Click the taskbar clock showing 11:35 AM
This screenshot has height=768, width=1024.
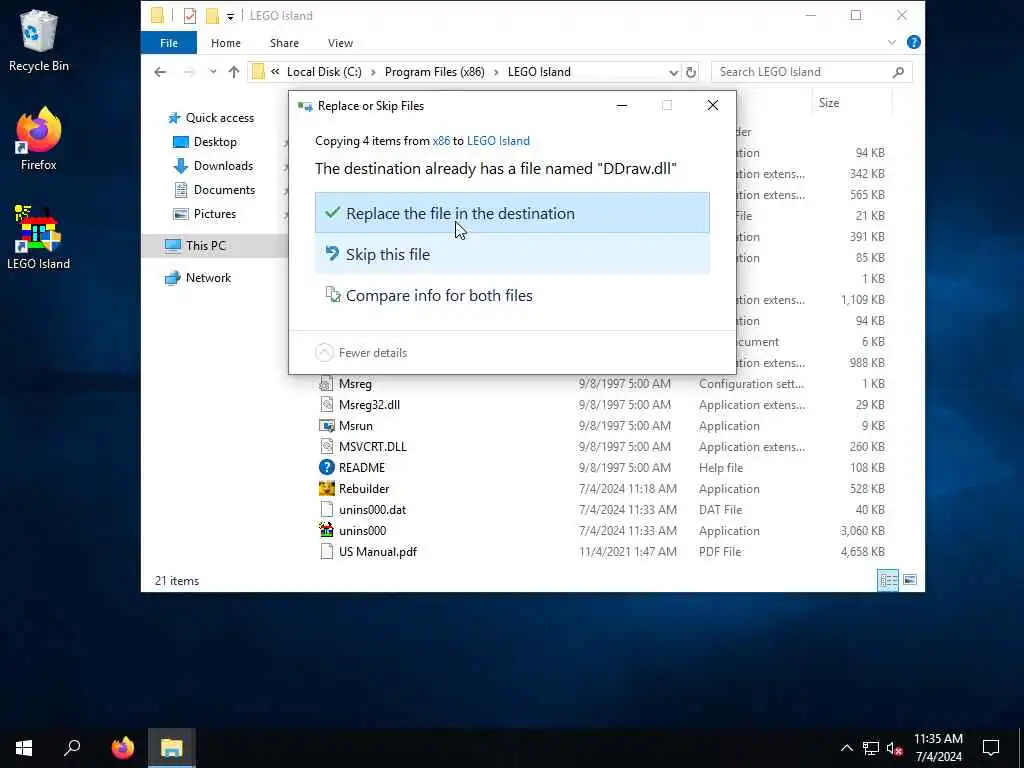[938, 748]
